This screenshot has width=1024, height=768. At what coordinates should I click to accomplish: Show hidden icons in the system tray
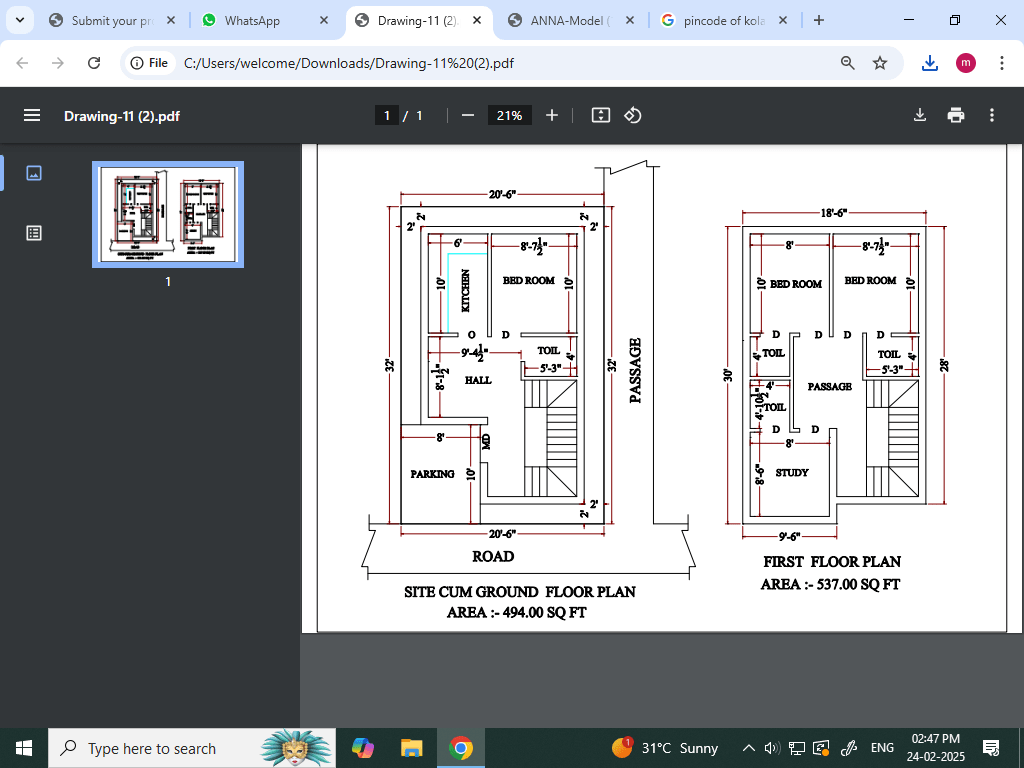[748, 748]
